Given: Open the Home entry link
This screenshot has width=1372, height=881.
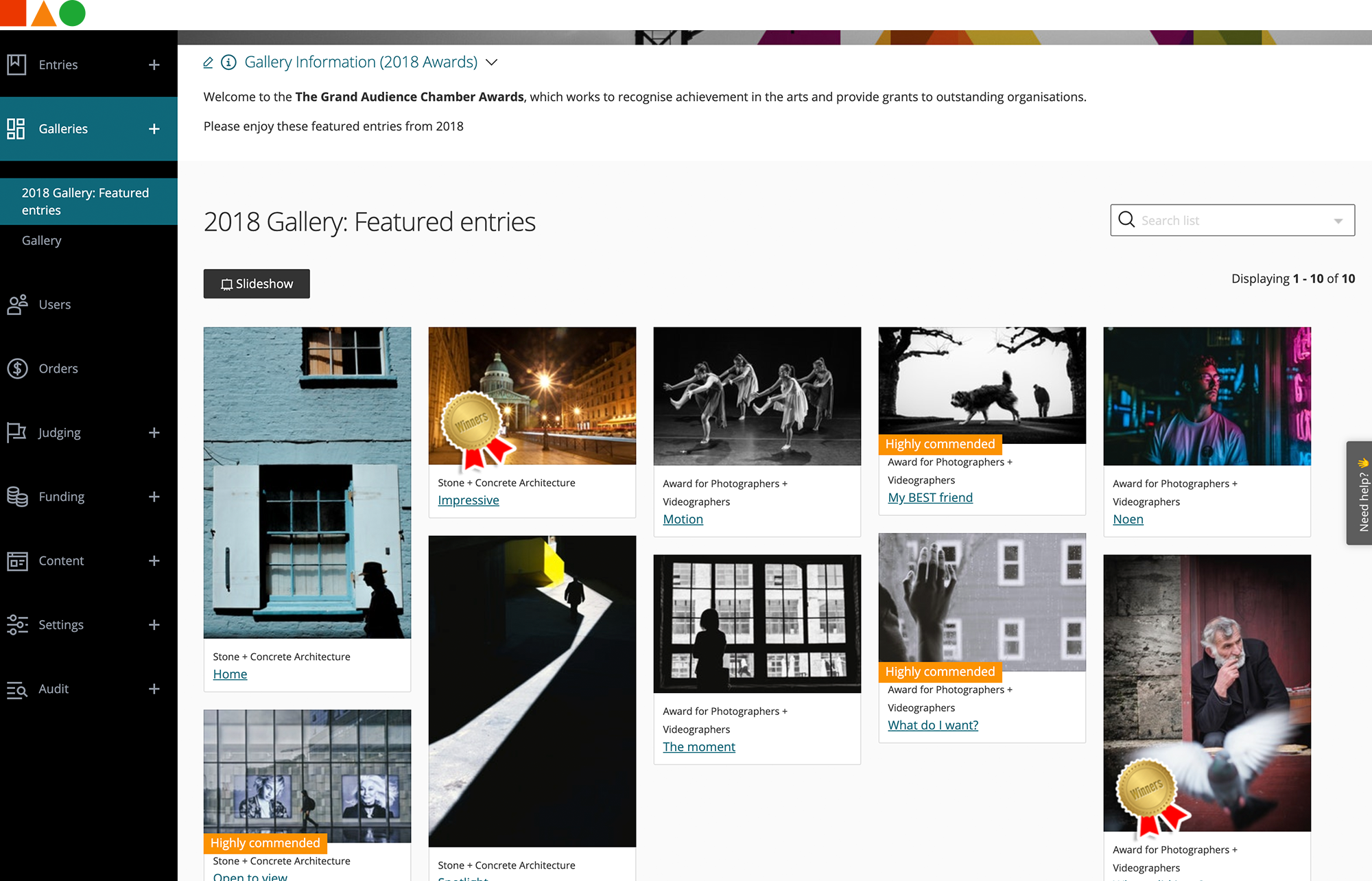Looking at the screenshot, I should click(x=230, y=674).
